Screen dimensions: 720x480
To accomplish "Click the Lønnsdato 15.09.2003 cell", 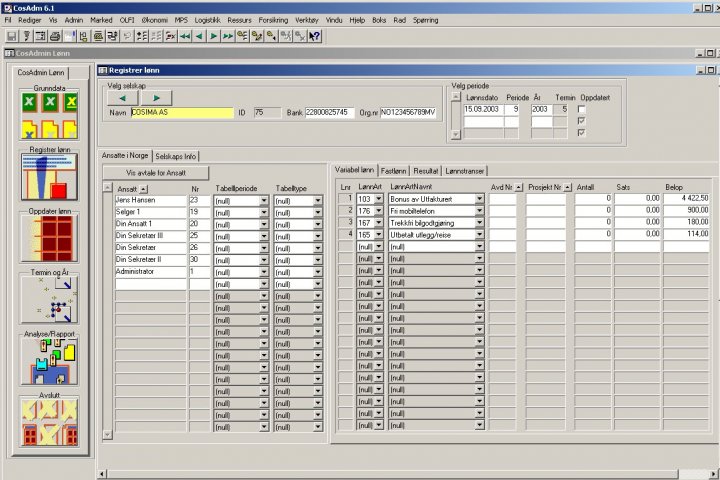I will pyautogui.click(x=483, y=109).
